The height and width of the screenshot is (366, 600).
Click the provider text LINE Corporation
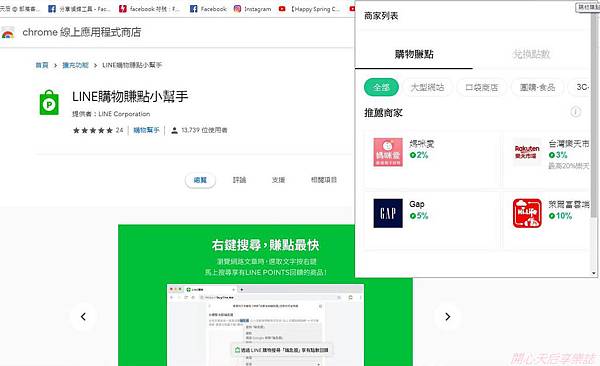point(124,114)
